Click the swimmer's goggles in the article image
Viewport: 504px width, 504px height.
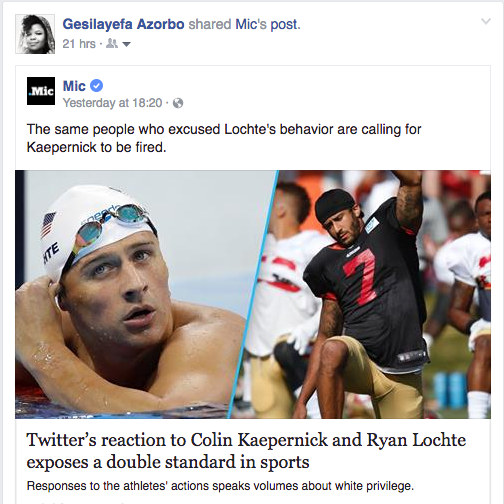(x=112, y=225)
